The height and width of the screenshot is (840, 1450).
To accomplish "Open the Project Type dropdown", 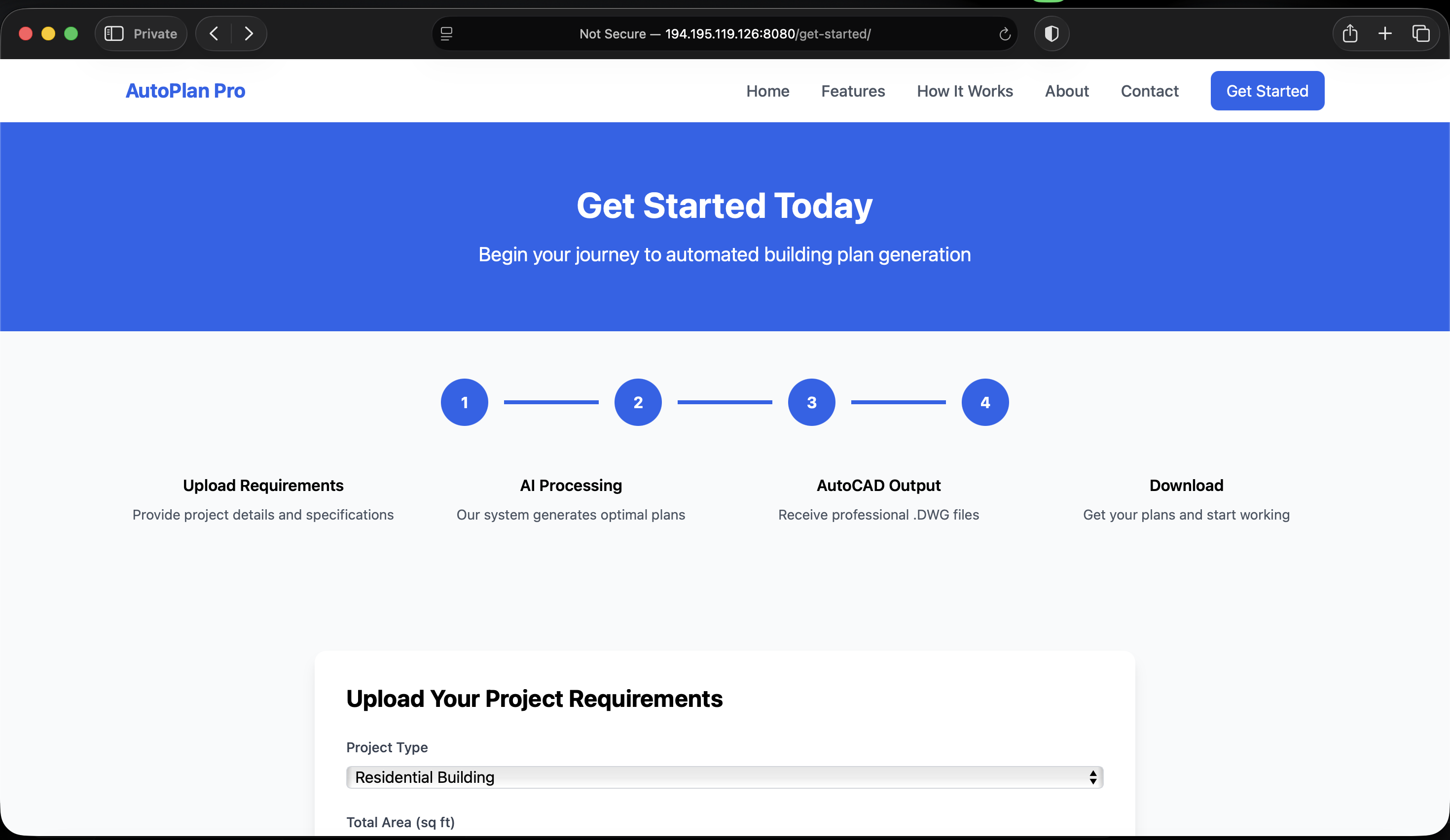I will pos(724,777).
